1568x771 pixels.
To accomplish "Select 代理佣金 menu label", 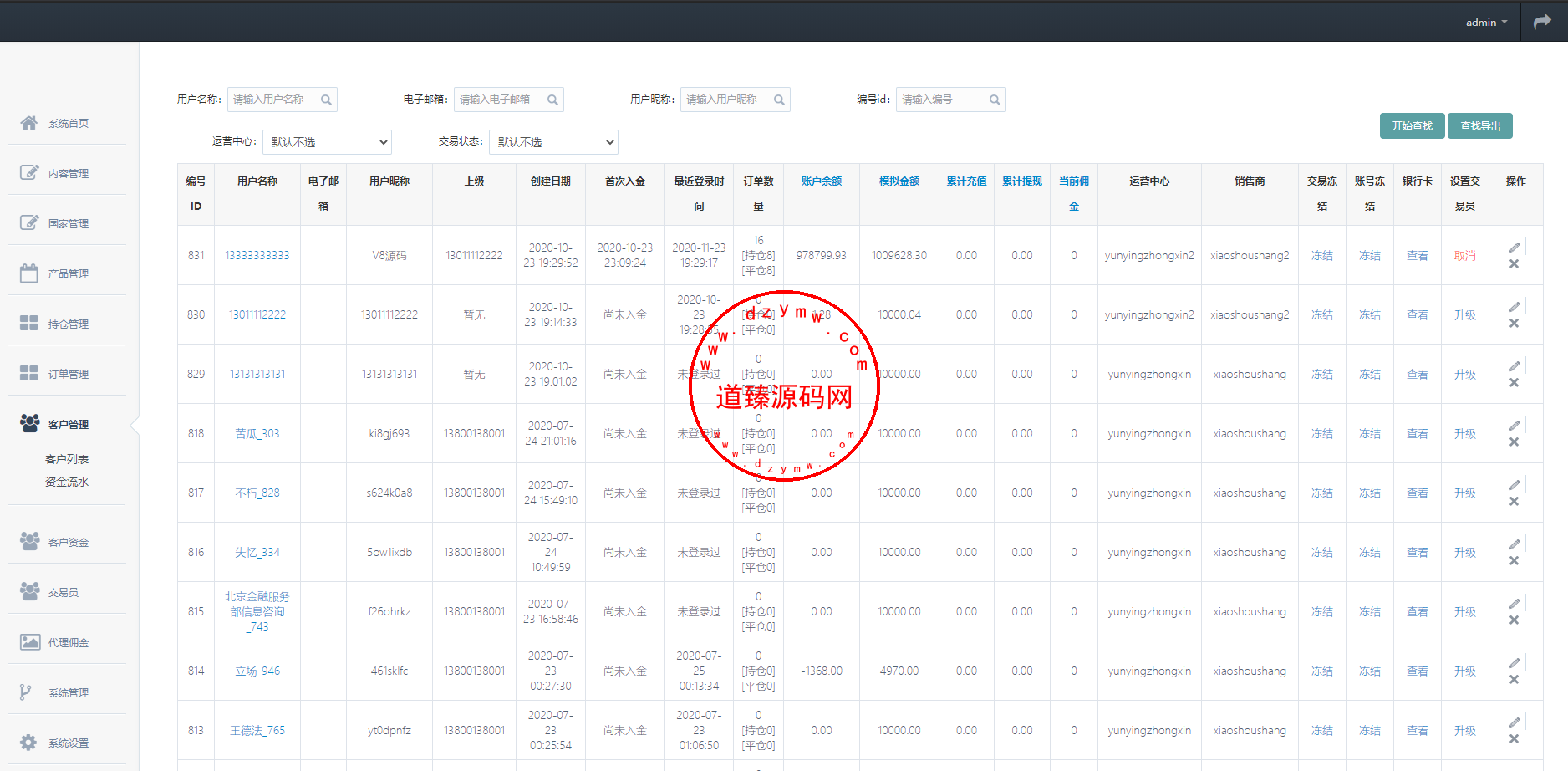I will 69,643.
